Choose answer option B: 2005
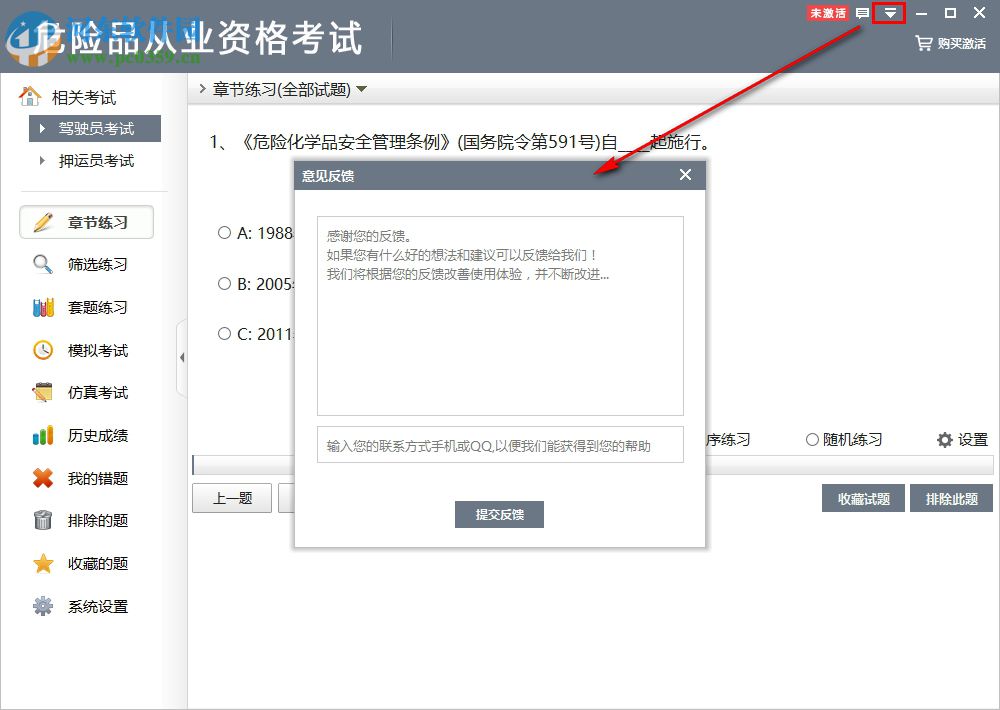Screen dimensions: 1000x710 pyautogui.click(x=224, y=283)
